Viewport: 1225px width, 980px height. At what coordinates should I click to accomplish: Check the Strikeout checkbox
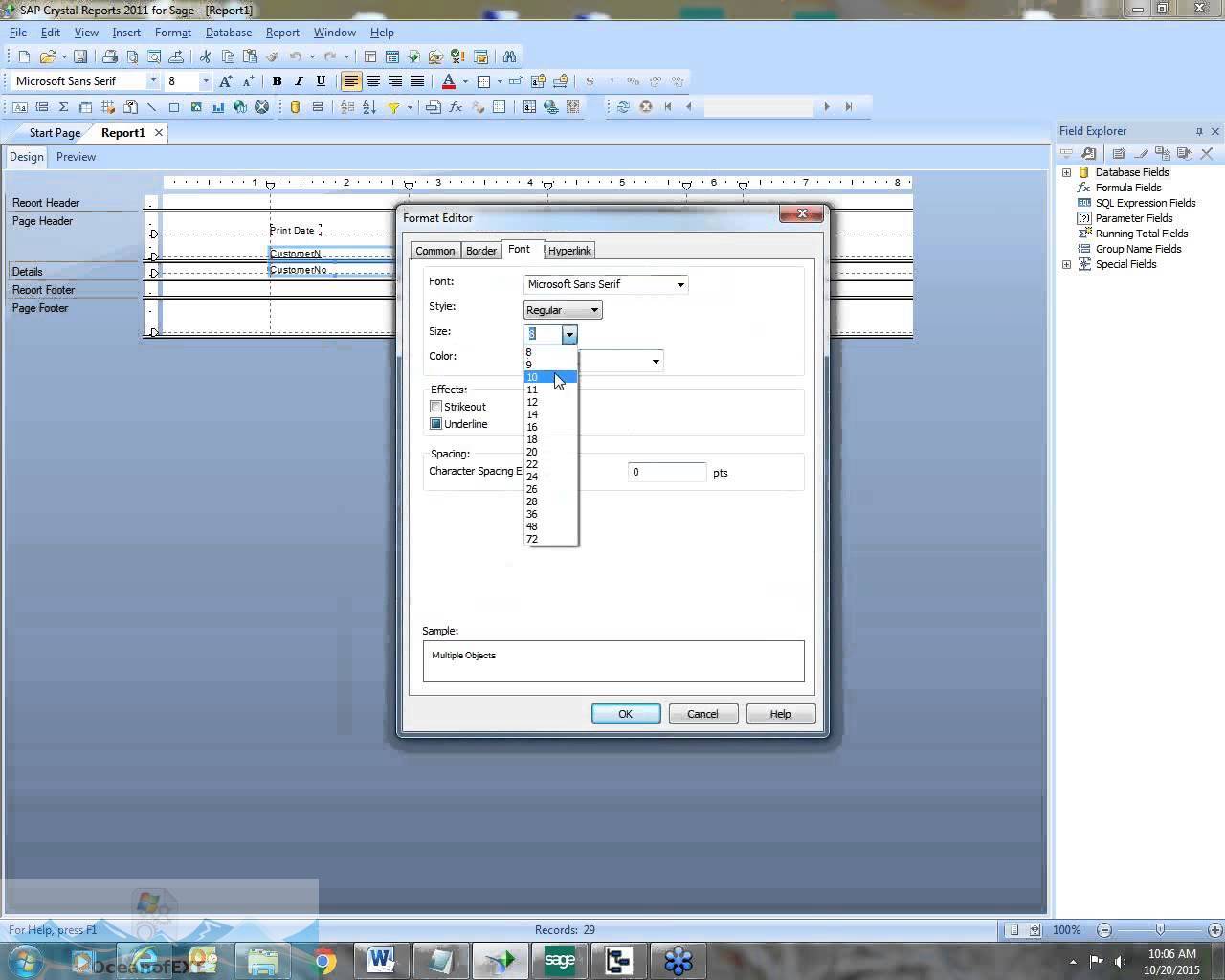[435, 407]
